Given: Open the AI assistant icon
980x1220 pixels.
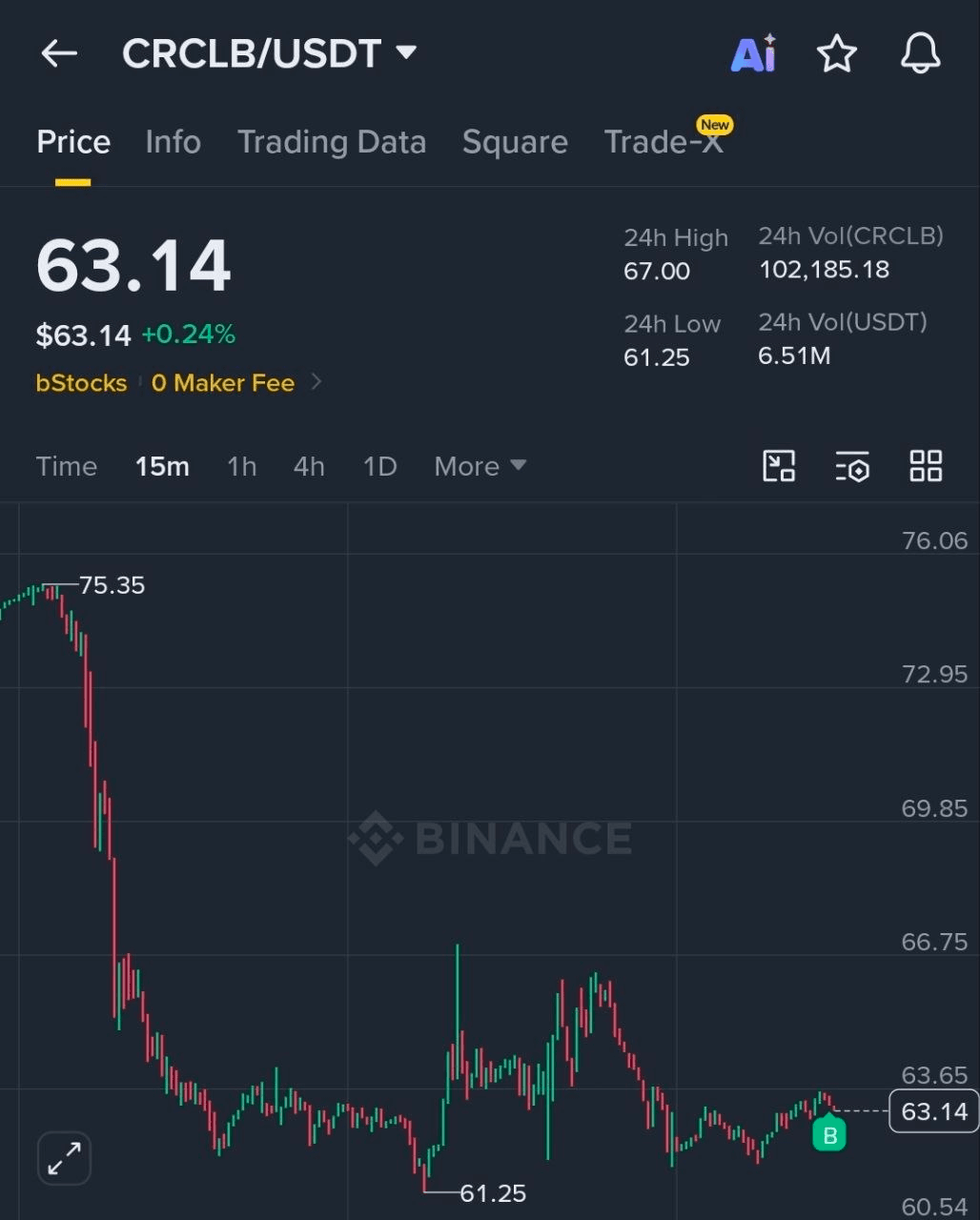Looking at the screenshot, I should click(x=753, y=54).
